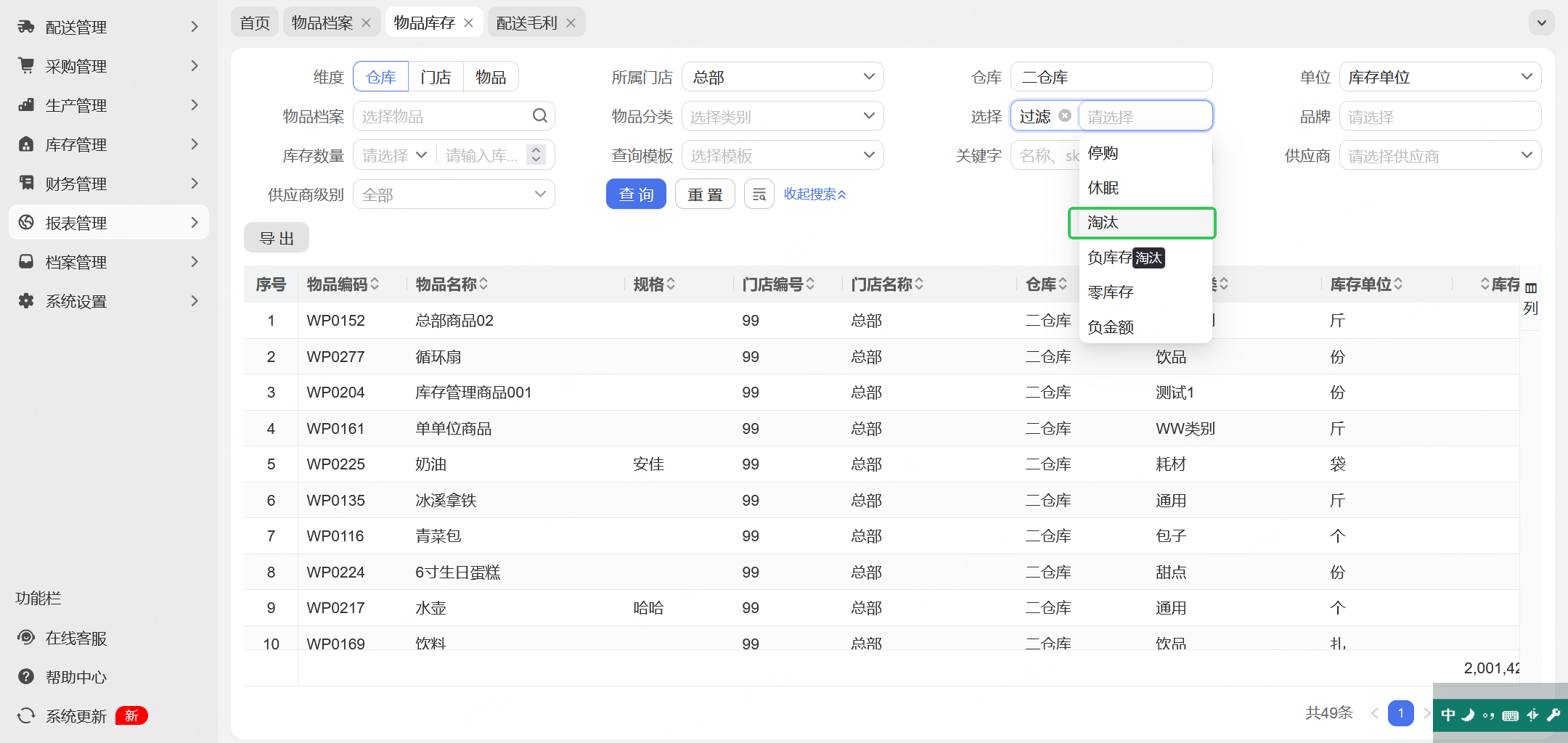The image size is (1568, 743).
Task: Click the 库存管理 warehouse icon
Action: (x=26, y=144)
